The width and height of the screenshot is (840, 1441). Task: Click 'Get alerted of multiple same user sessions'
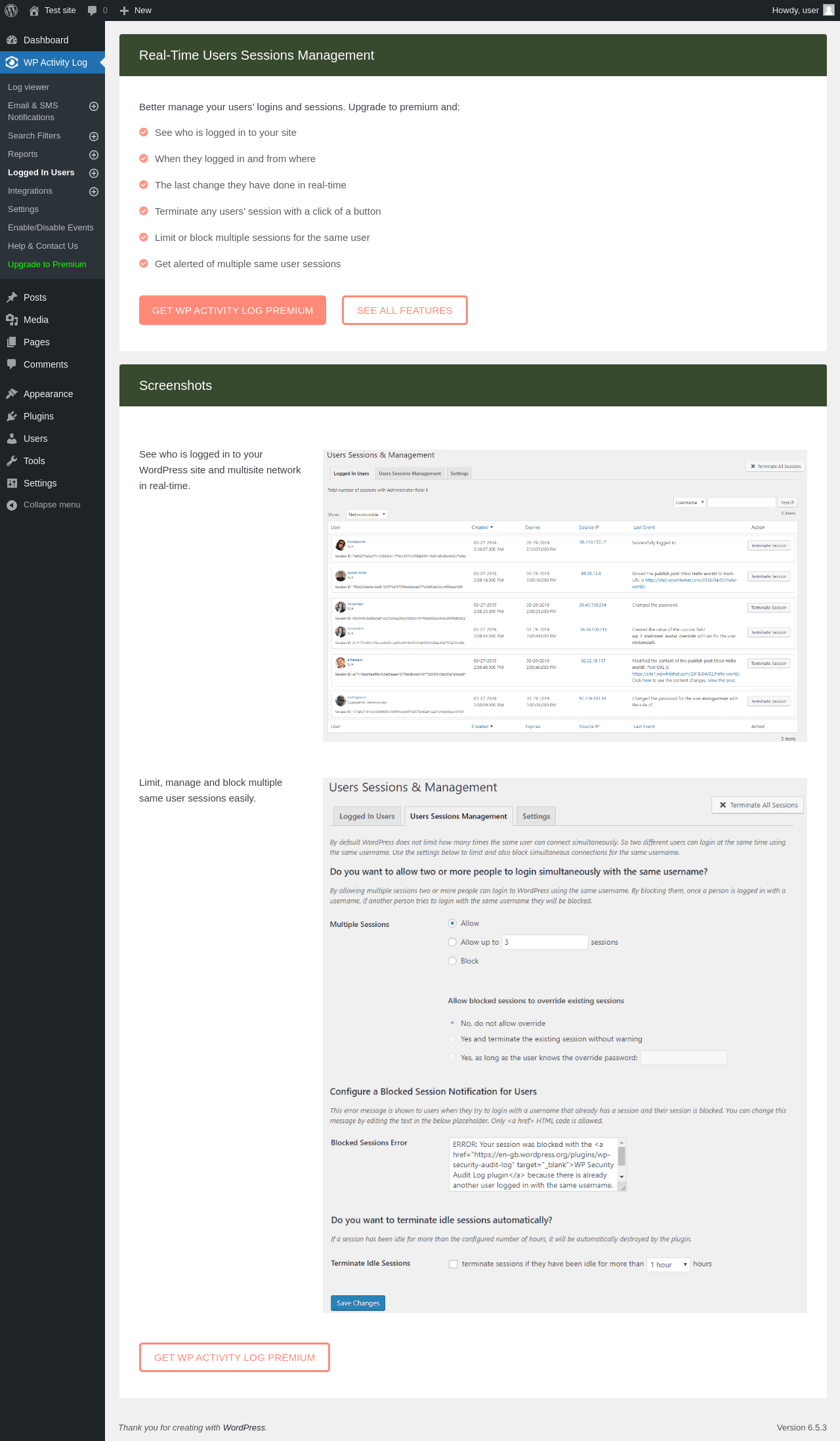248,264
